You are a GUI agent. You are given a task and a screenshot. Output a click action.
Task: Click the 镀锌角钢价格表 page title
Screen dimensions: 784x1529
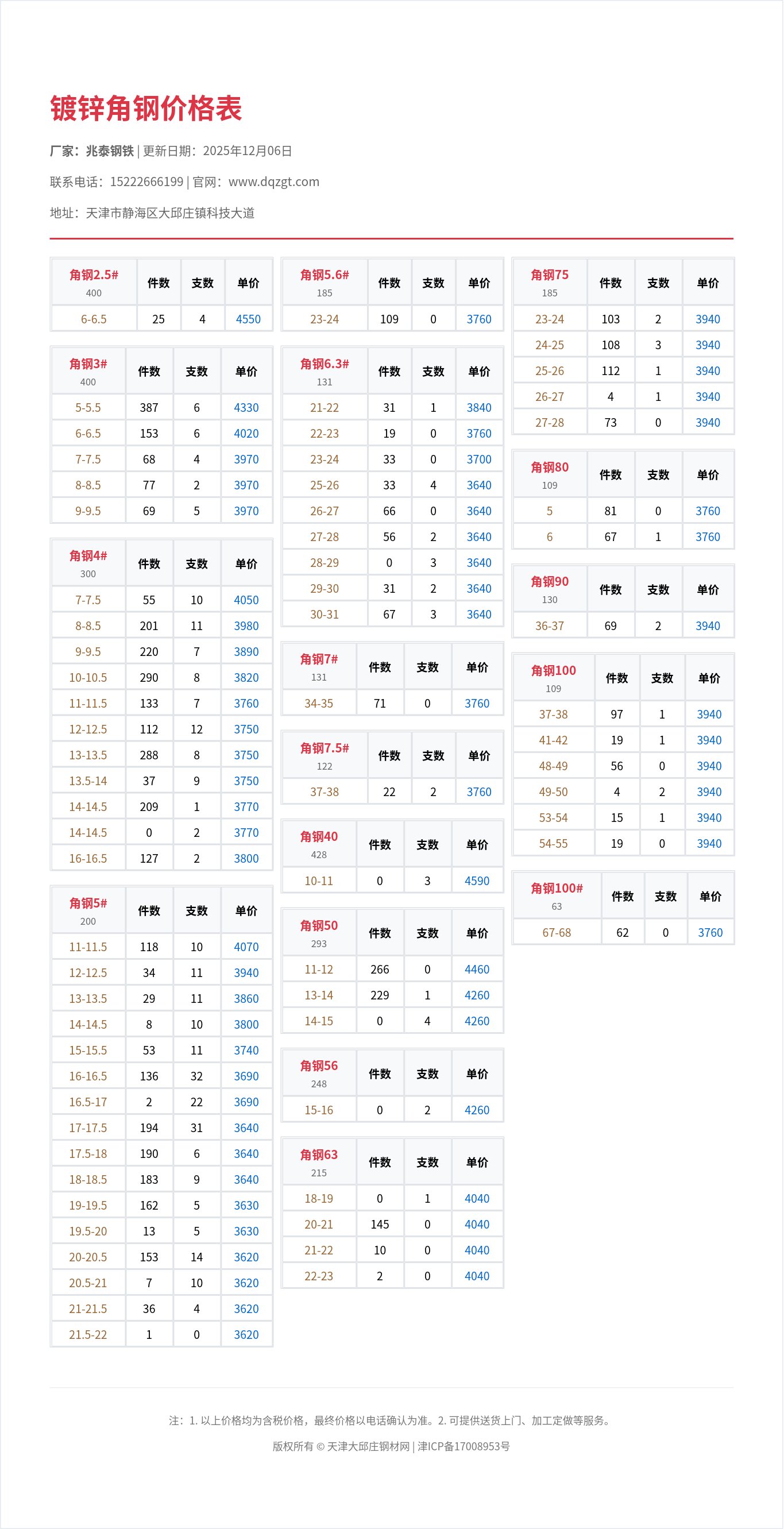[x=146, y=109]
